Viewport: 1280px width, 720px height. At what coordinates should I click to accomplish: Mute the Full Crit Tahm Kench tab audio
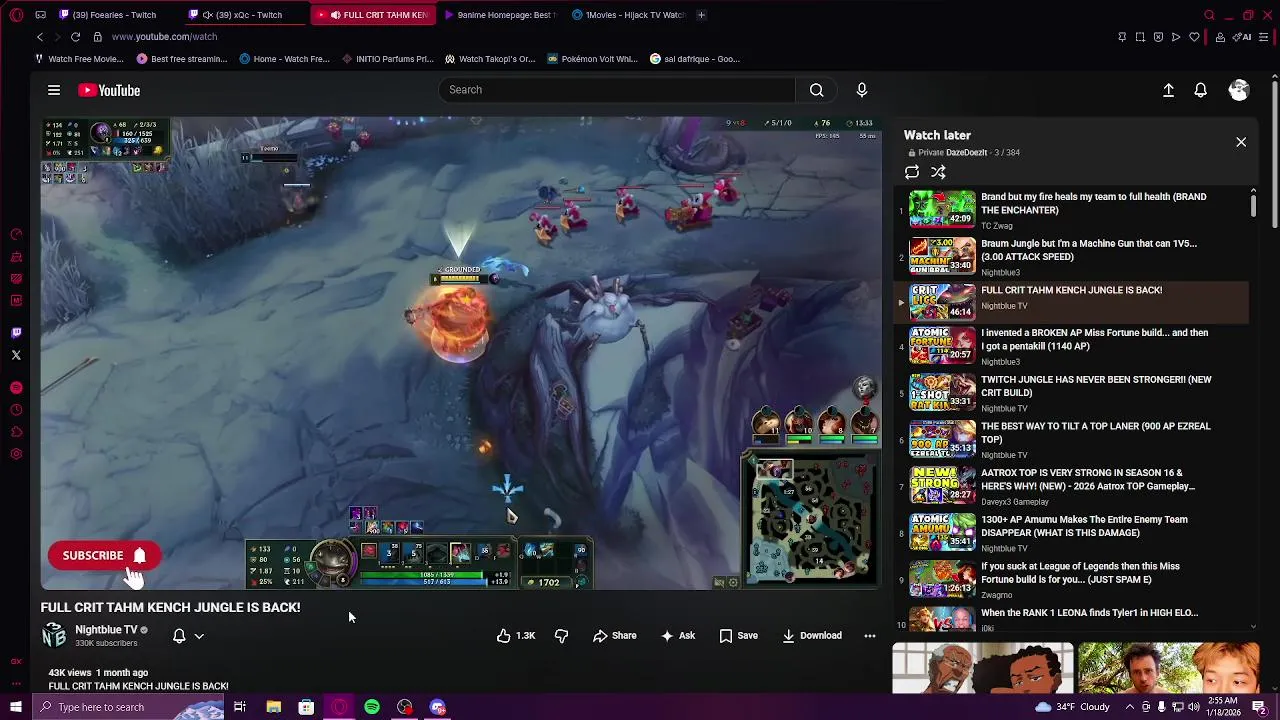click(335, 15)
